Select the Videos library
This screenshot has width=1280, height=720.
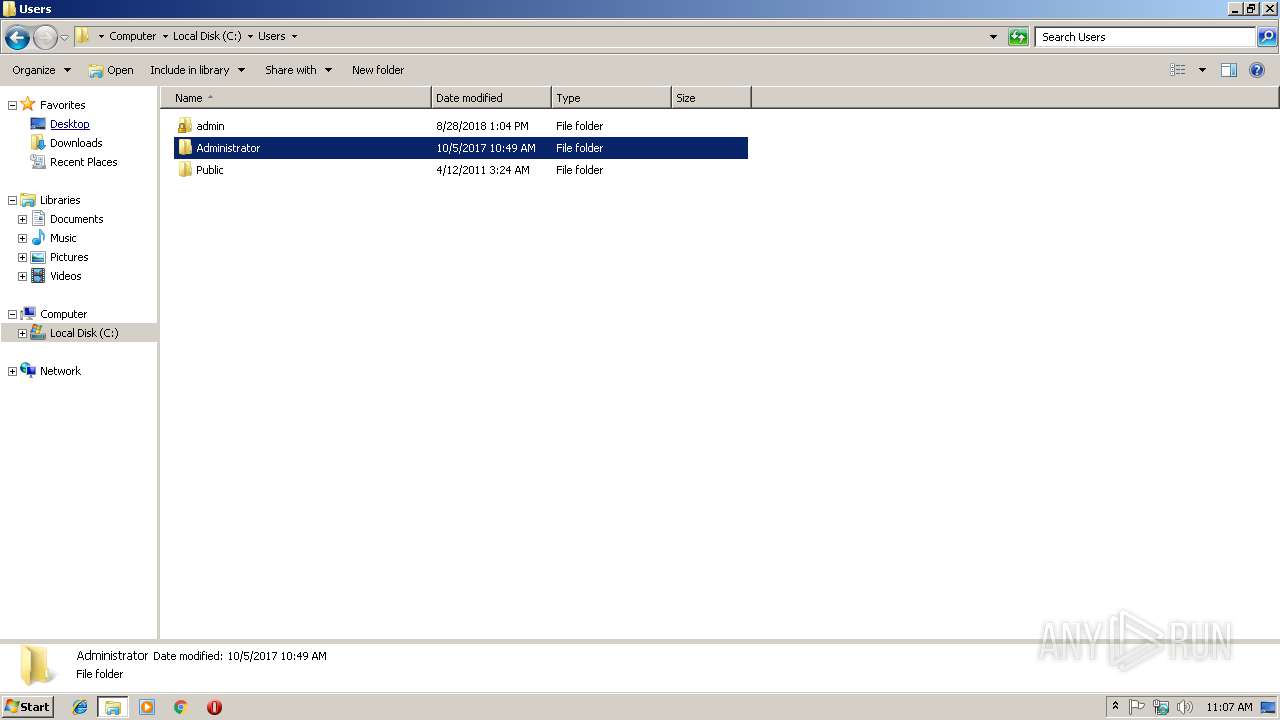tap(65, 276)
